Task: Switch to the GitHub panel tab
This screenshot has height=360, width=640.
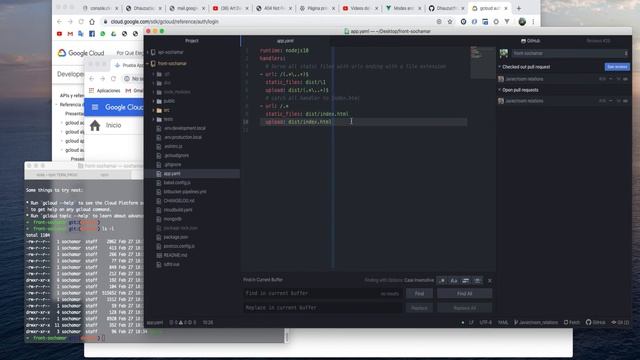Action: click(531, 41)
